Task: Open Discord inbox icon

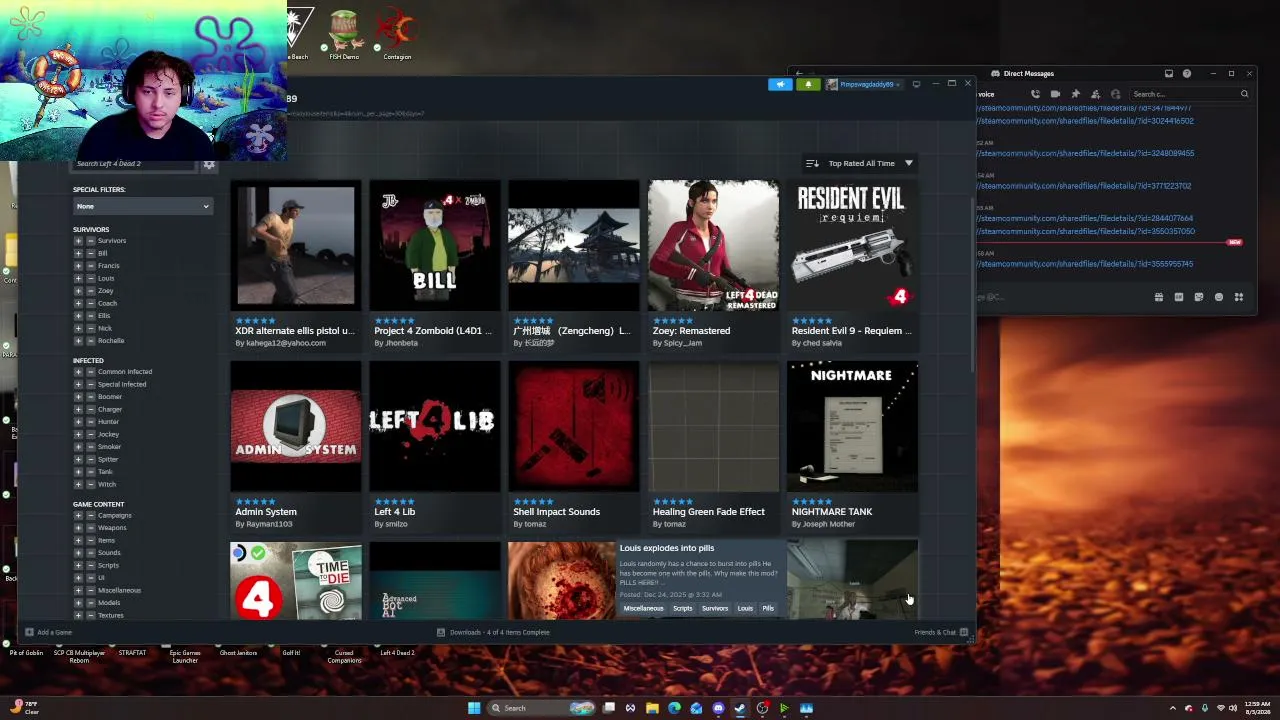Action: pos(1169,73)
